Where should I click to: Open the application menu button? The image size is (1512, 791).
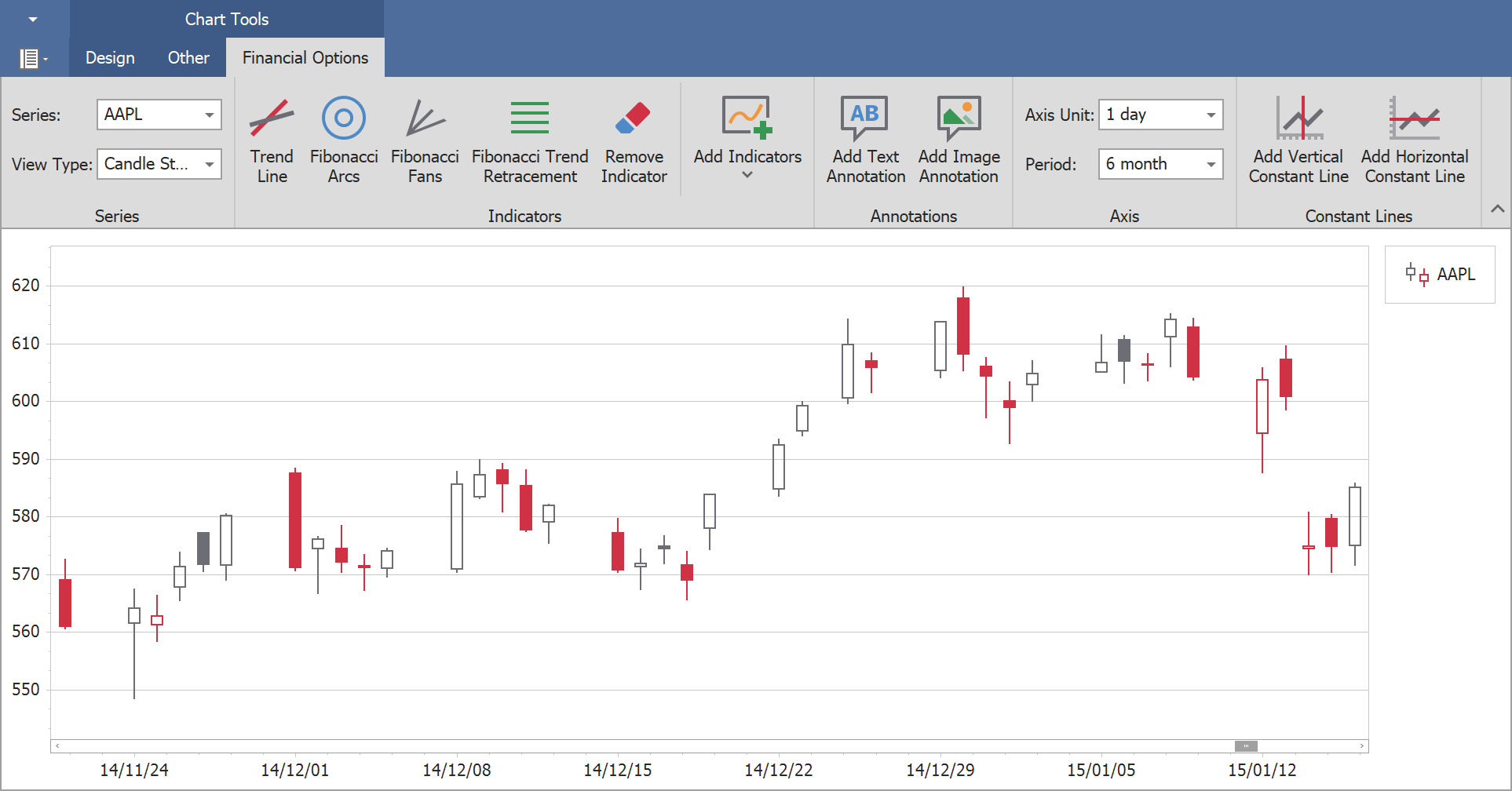(x=33, y=59)
